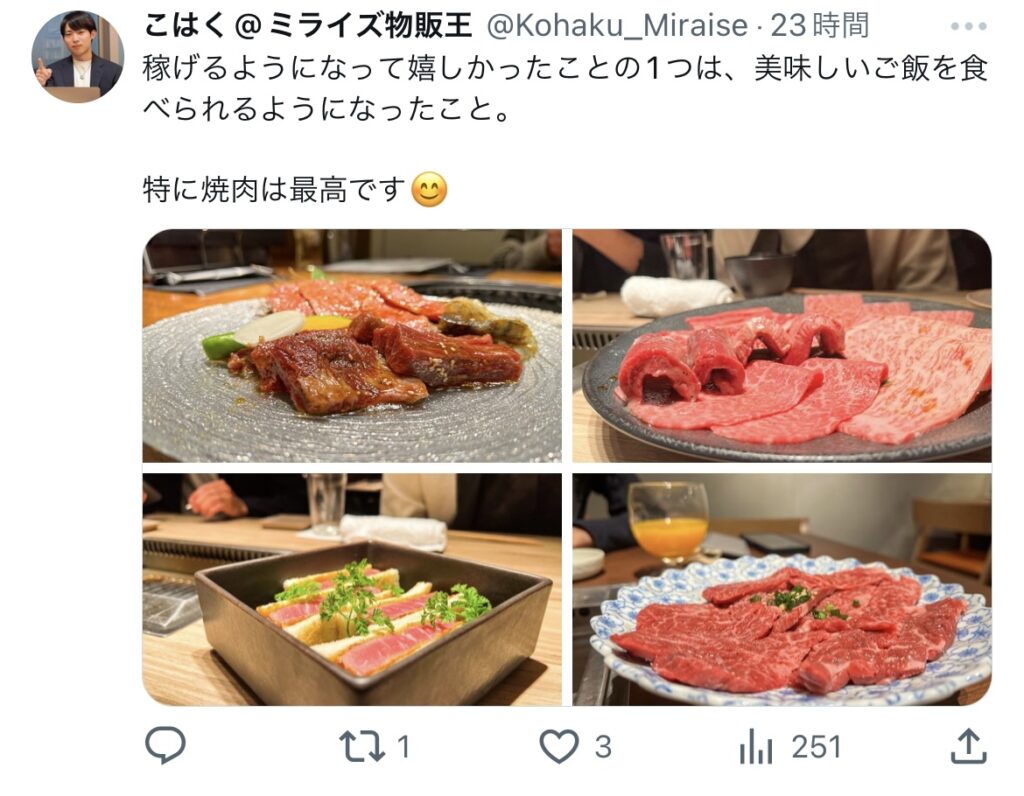Screen dimensions: 1024x796
Task: Like the tweet with heart icon
Action: [559, 746]
